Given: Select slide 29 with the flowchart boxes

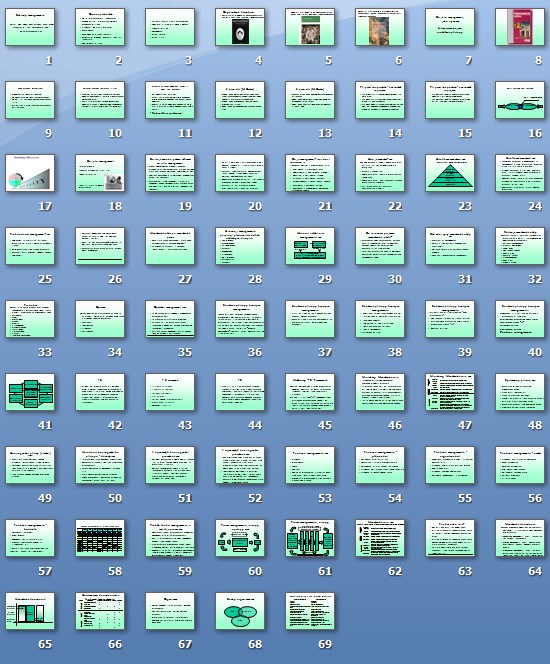Looking at the screenshot, I should pyautogui.click(x=310, y=246).
